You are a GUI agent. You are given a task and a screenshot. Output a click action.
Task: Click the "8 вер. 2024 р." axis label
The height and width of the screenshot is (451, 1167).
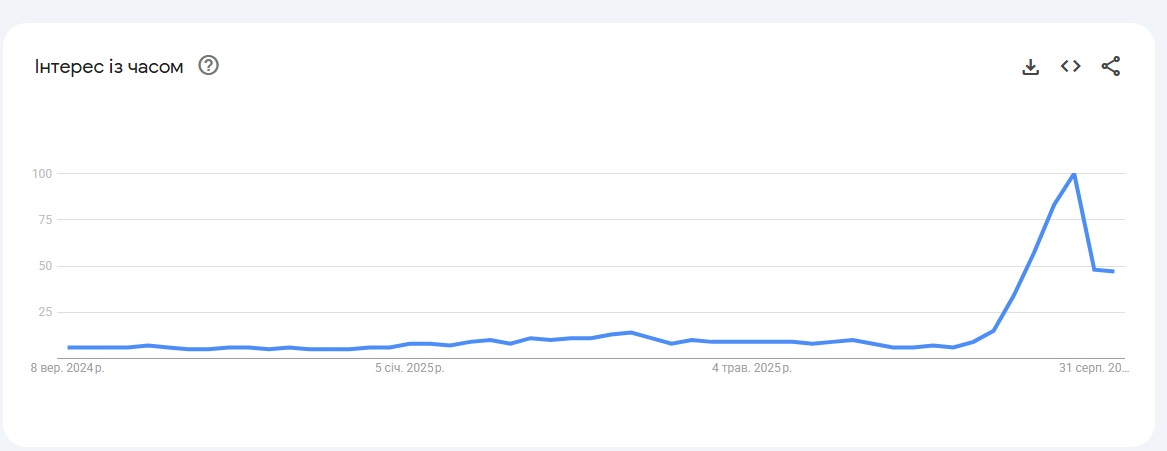68,369
